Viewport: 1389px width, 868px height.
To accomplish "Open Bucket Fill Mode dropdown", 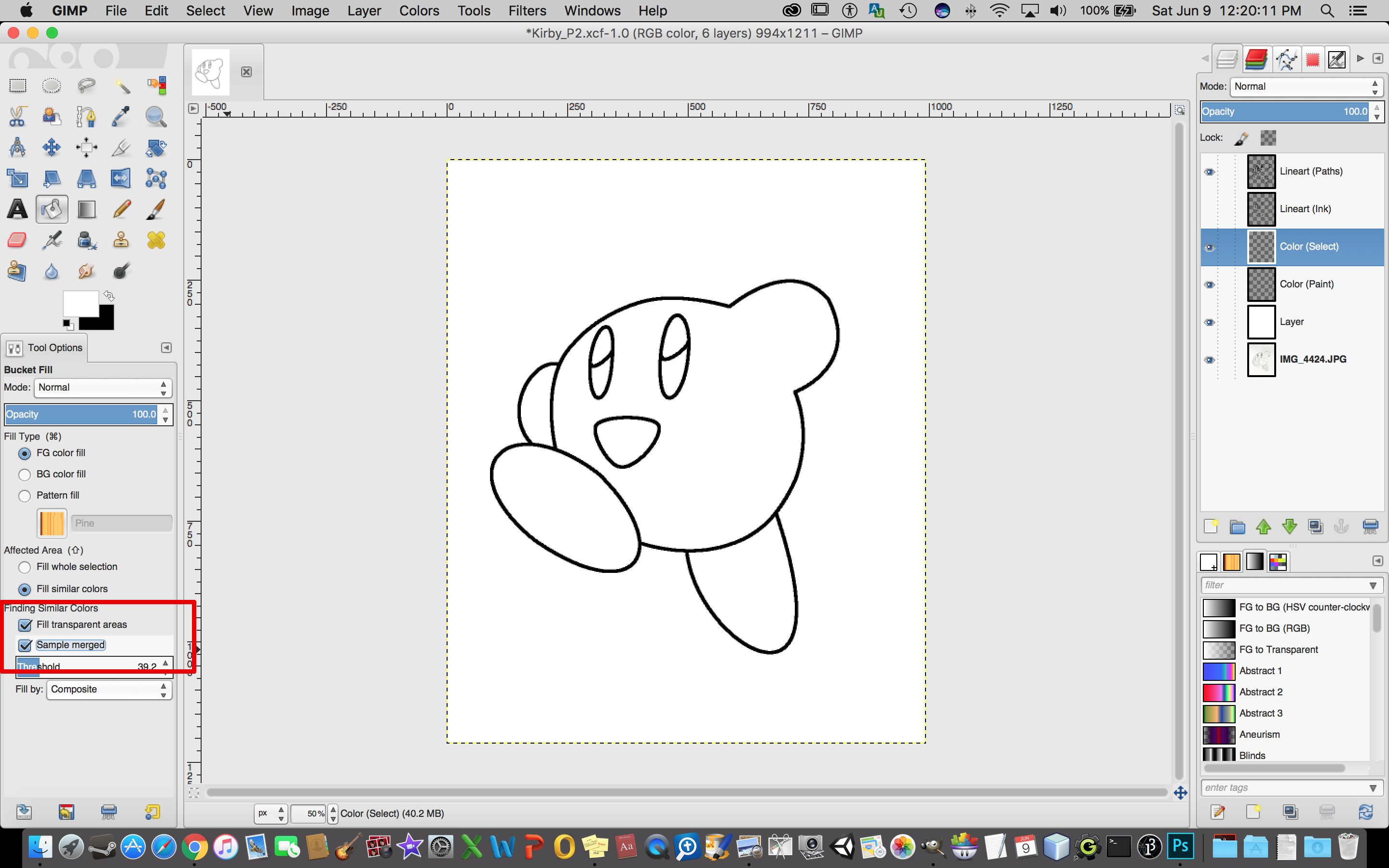I will (x=103, y=388).
